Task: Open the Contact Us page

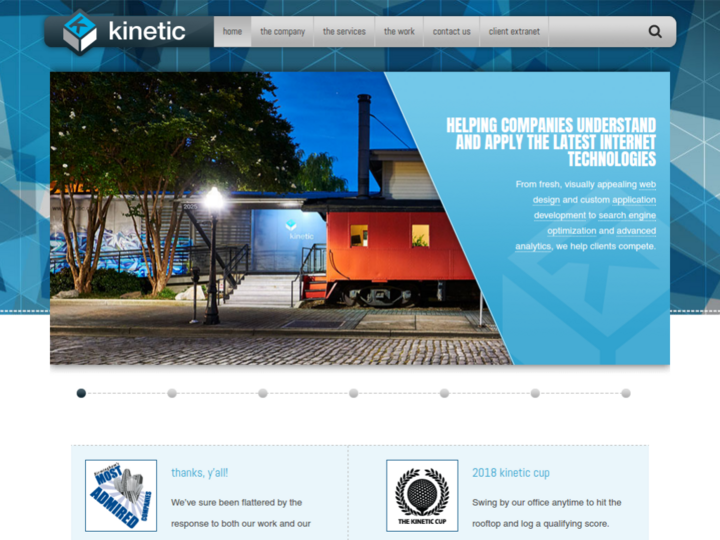Action: pyautogui.click(x=451, y=31)
